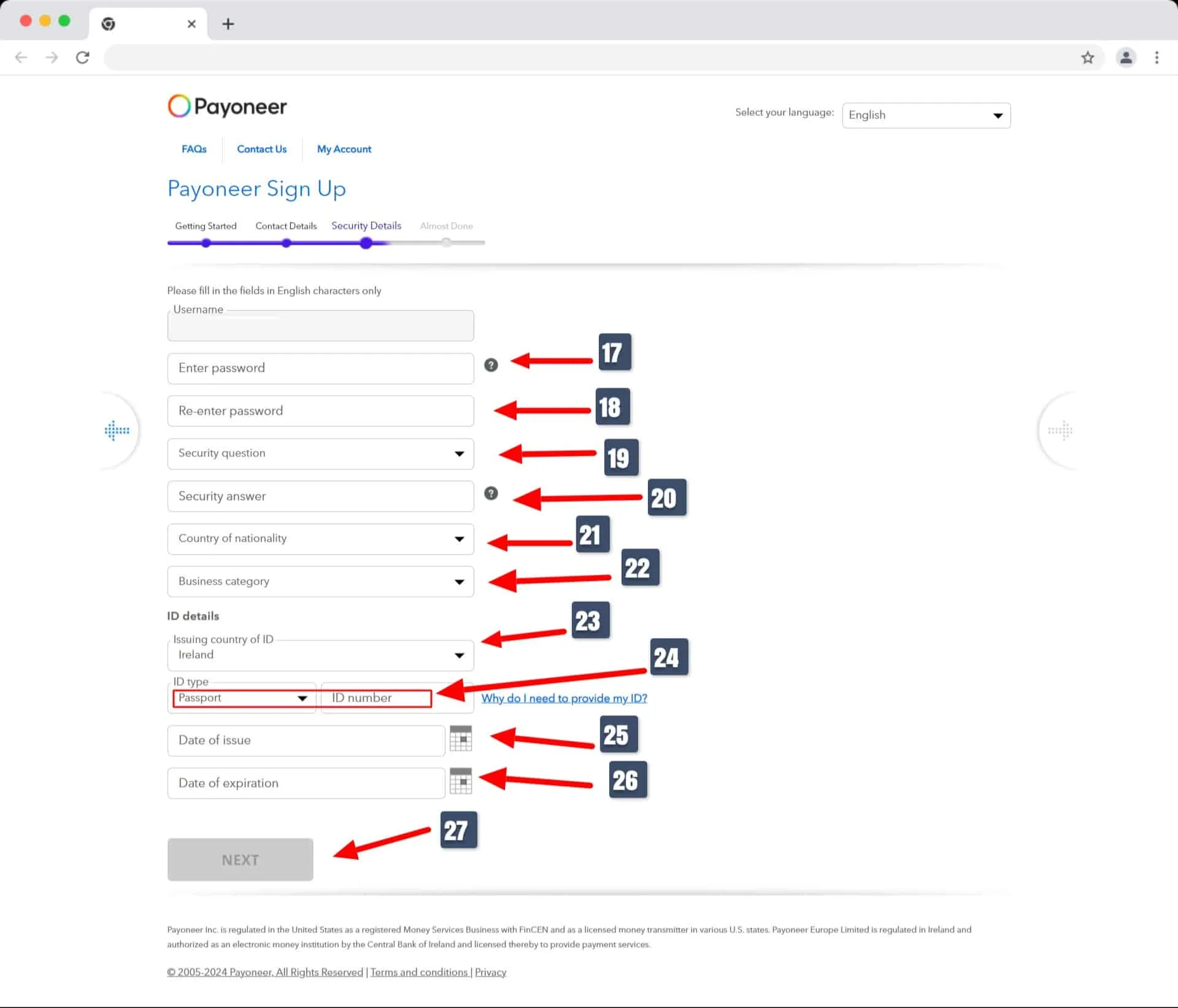Click the NEXT button
This screenshot has width=1178, height=1008.
coord(240,860)
